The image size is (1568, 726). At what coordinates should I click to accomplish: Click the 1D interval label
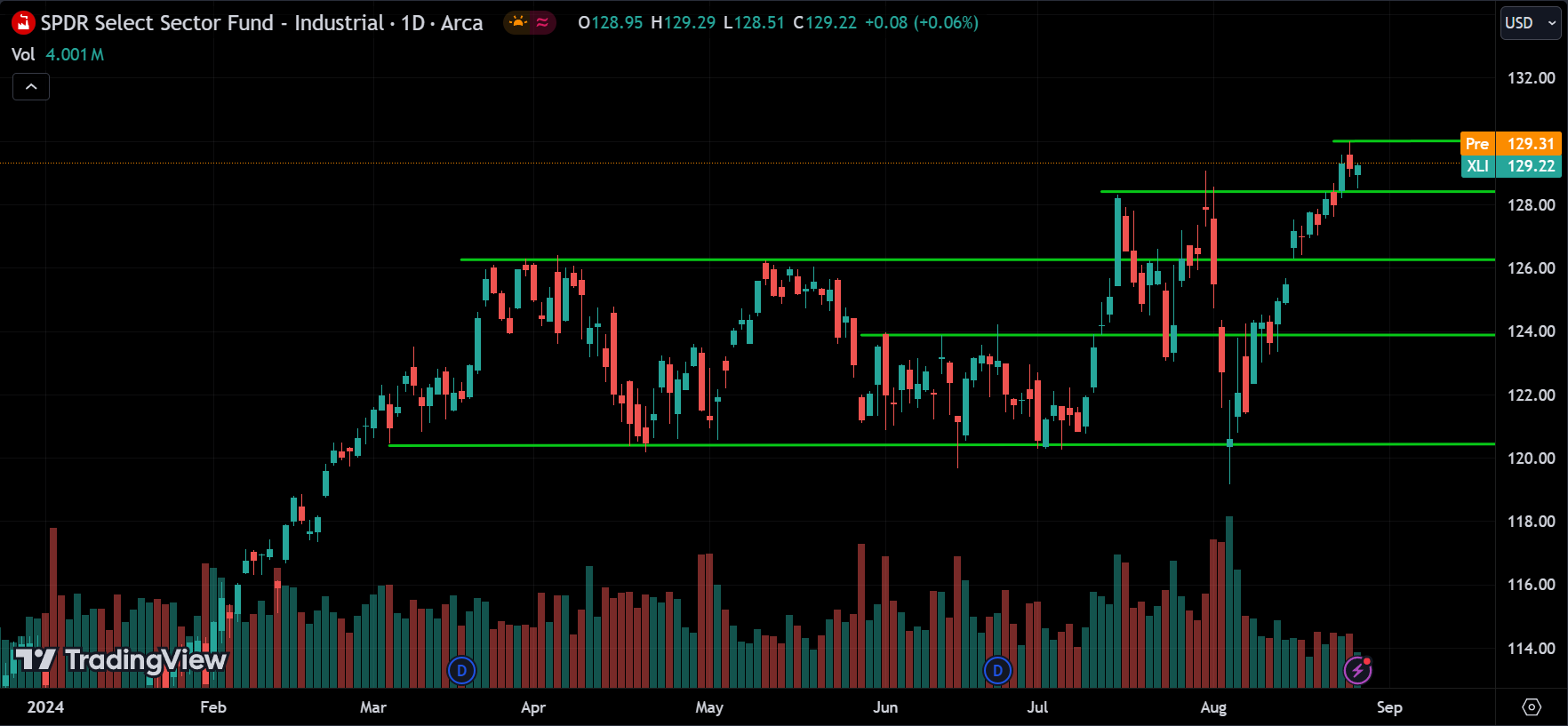pyautogui.click(x=412, y=23)
